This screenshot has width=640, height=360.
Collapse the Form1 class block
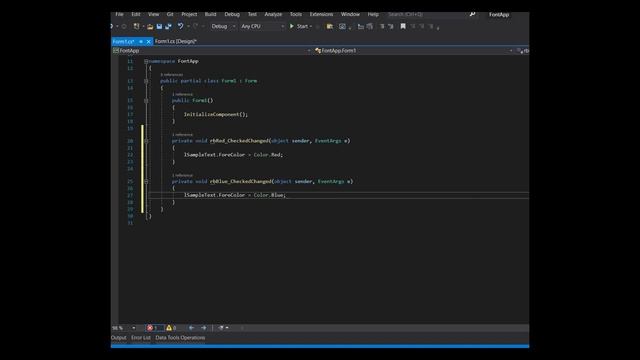[x=146, y=81]
